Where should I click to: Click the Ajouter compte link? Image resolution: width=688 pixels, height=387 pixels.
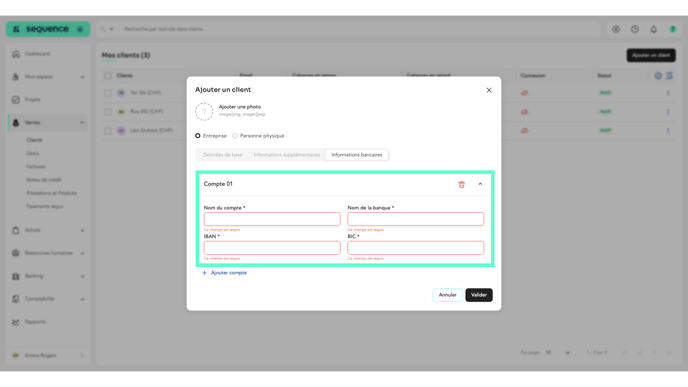224,273
